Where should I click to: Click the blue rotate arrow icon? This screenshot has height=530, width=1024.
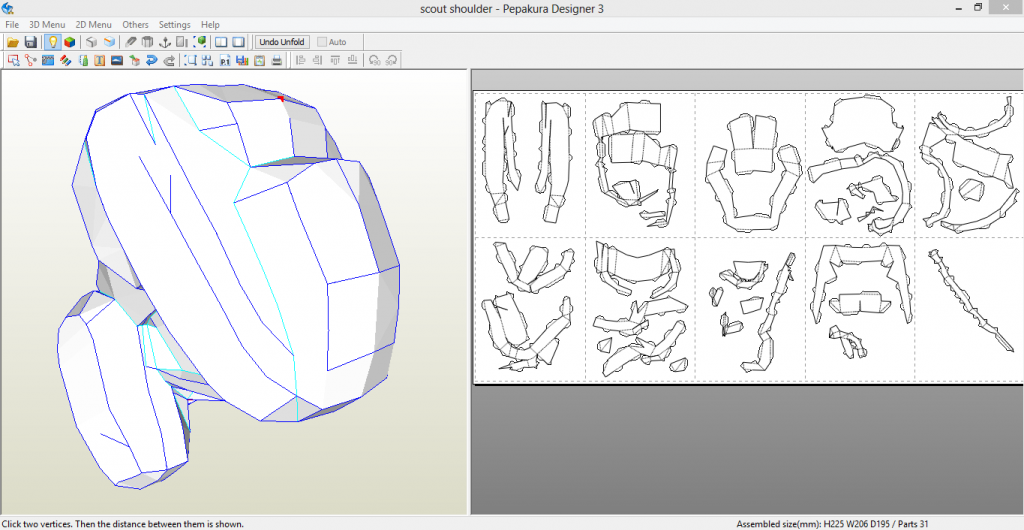pyautogui.click(x=151, y=60)
